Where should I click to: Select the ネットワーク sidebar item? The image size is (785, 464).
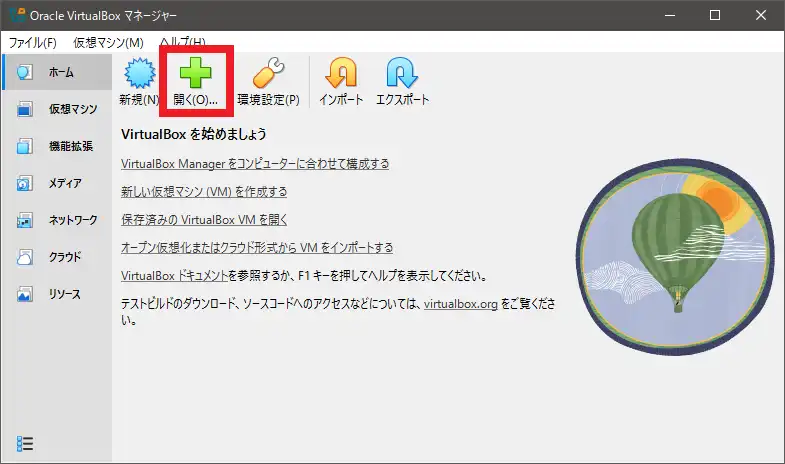(x=57, y=220)
